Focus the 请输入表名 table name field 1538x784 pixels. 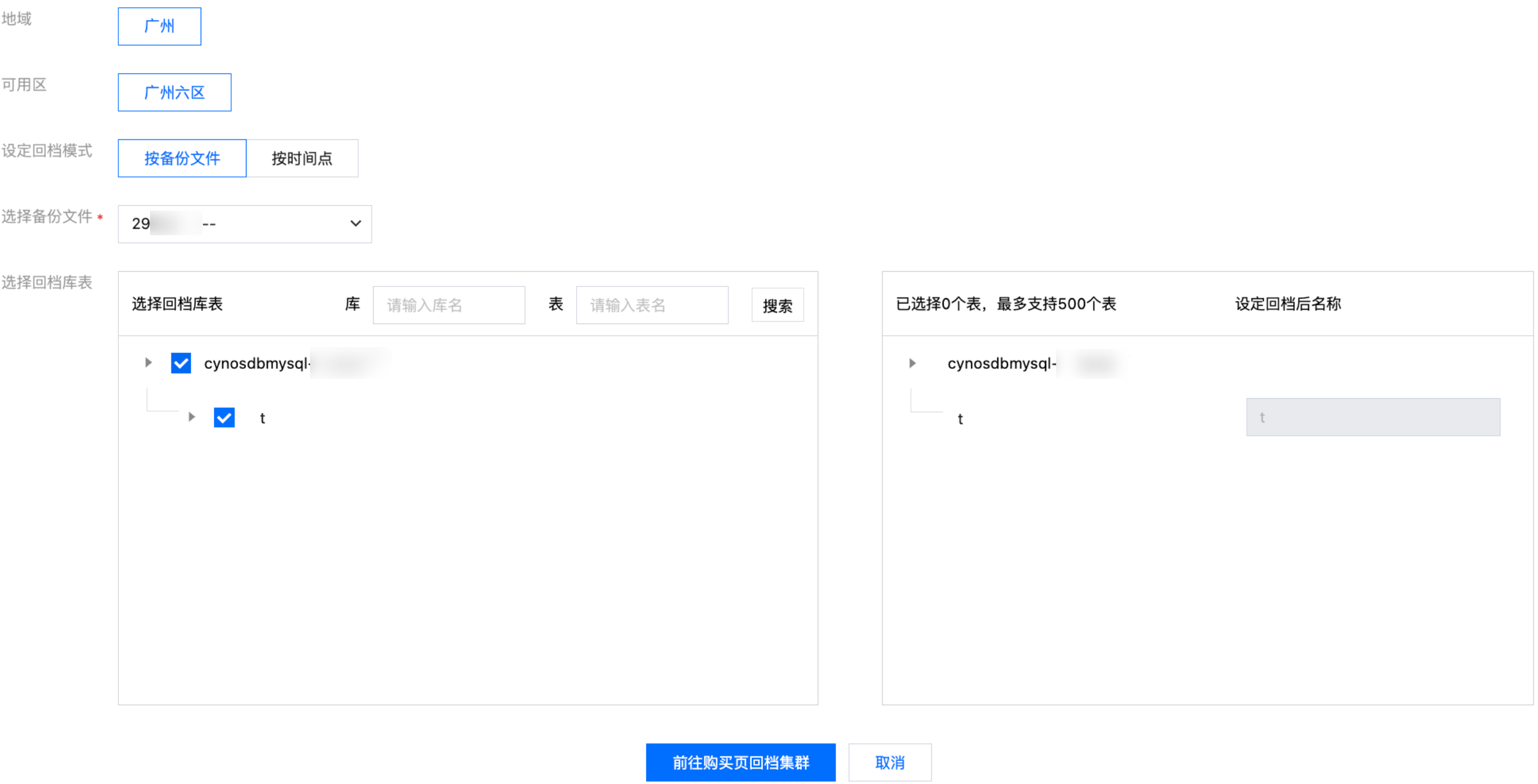(651, 305)
